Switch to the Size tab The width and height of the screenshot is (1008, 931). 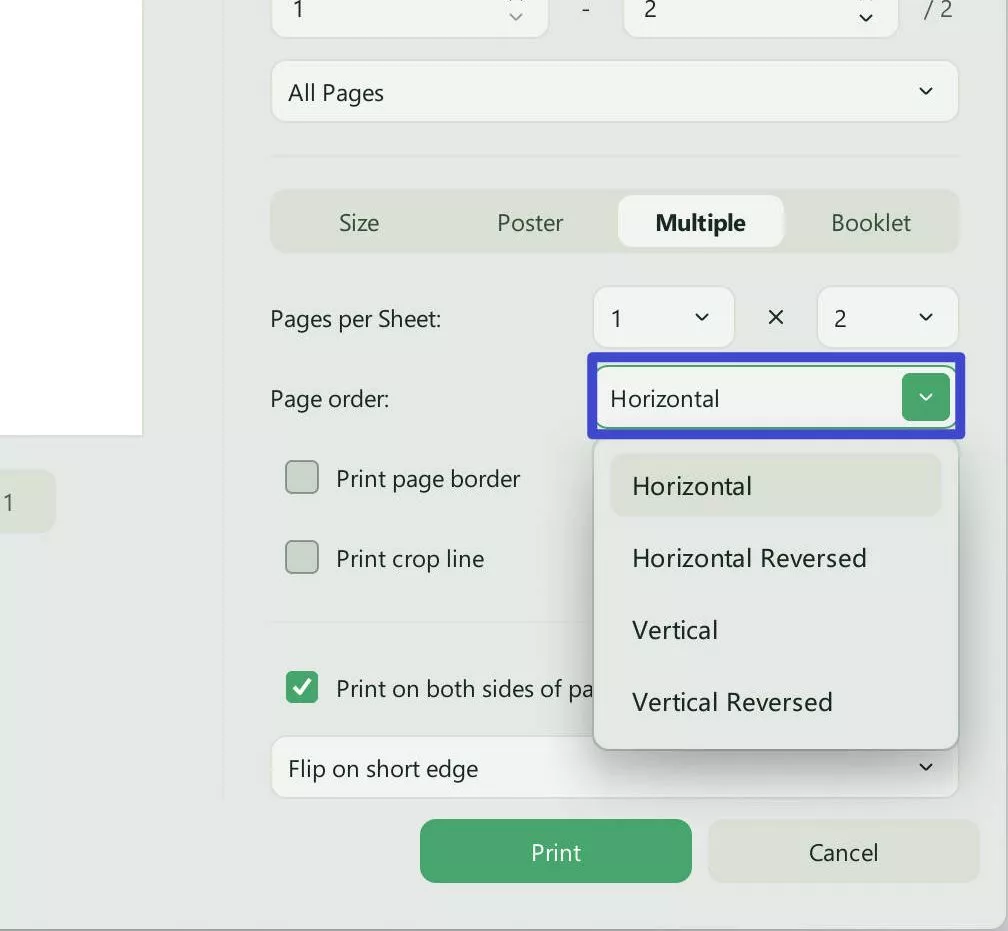358,222
